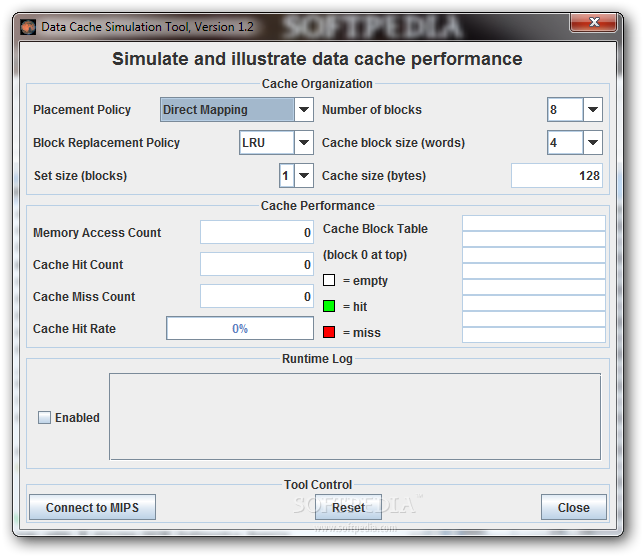
Task: Click the '= empty' legend text
Action: (365, 281)
